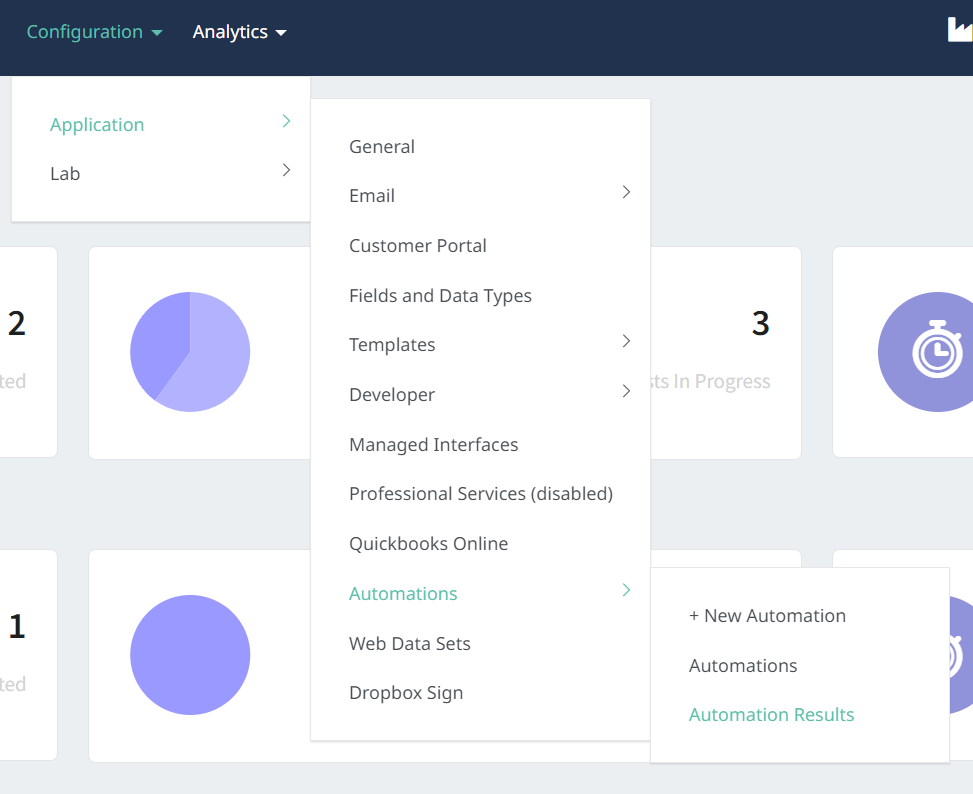
Task: Select Web Data Sets
Action: coord(409,644)
